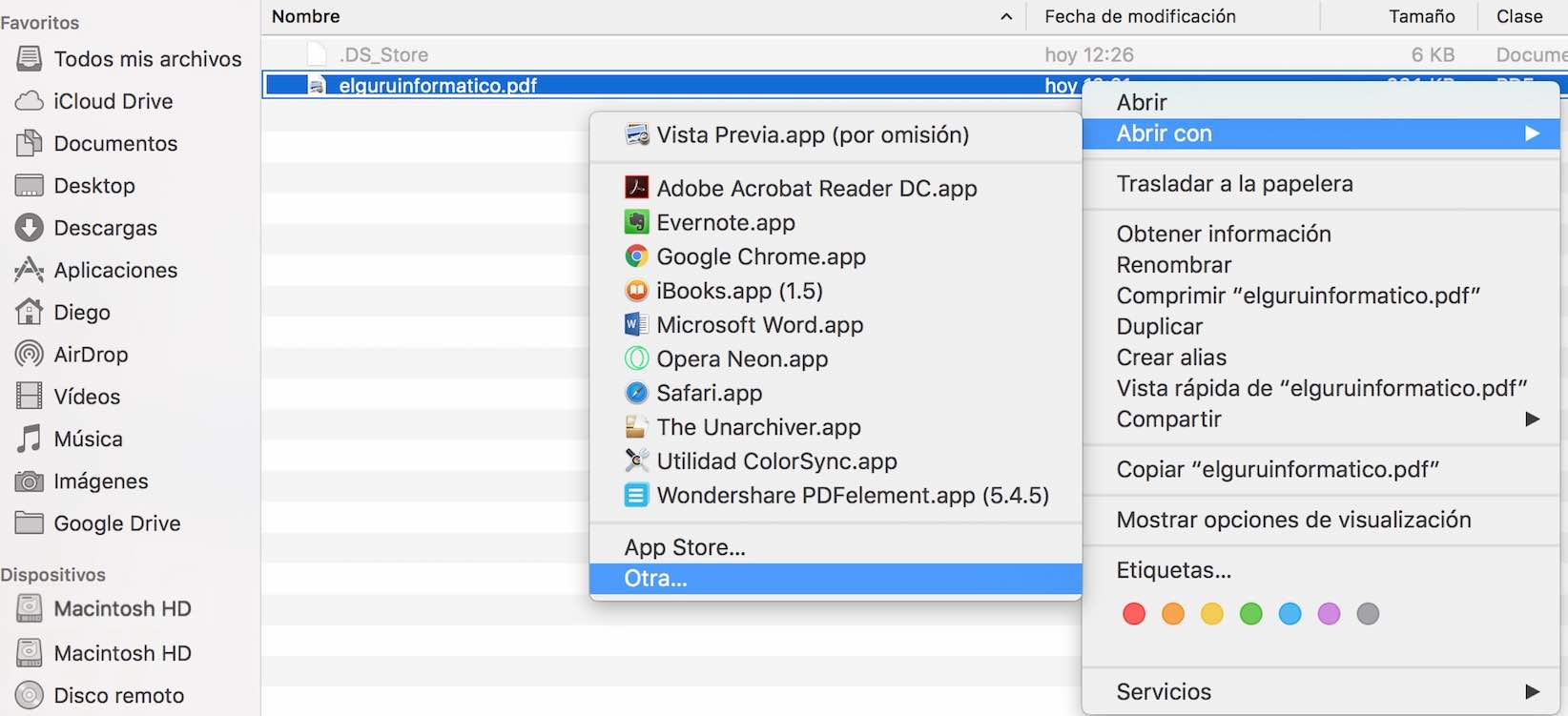Screen dimensions: 1568x716
Task: Click the Wondershare PDFelement icon
Action: tap(636, 495)
